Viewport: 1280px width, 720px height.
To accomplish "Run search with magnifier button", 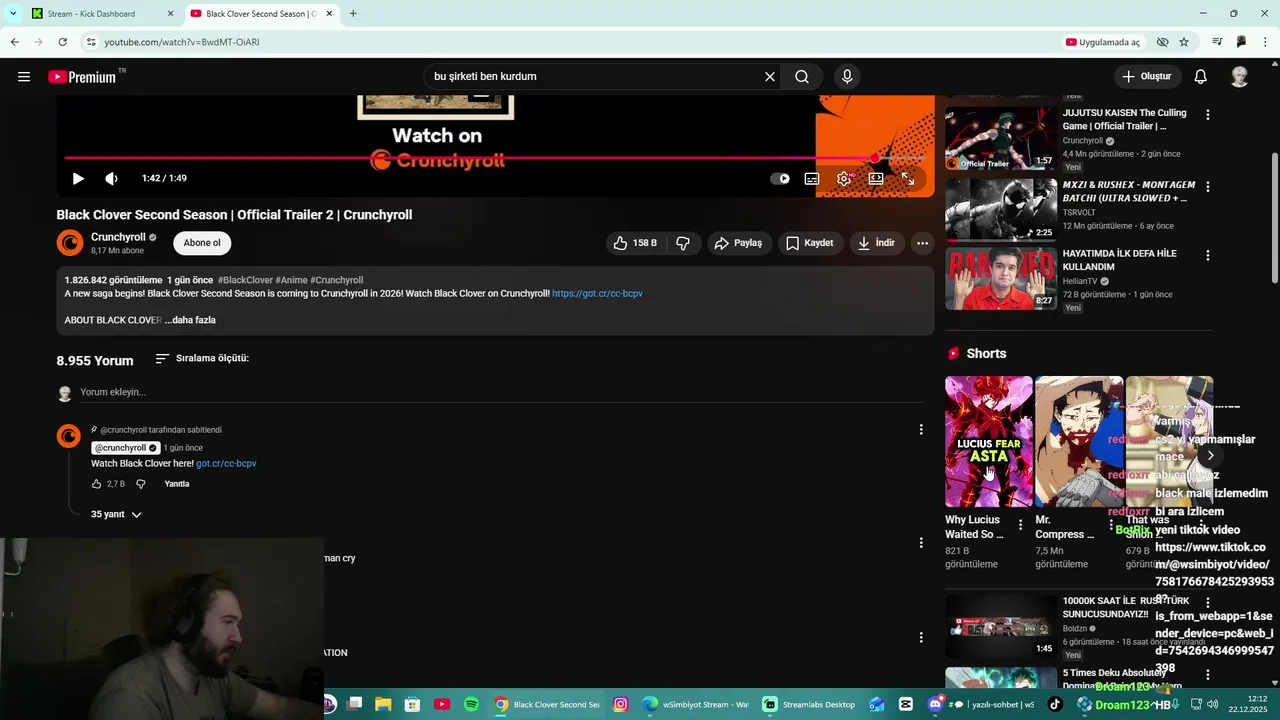I will [x=802, y=77].
